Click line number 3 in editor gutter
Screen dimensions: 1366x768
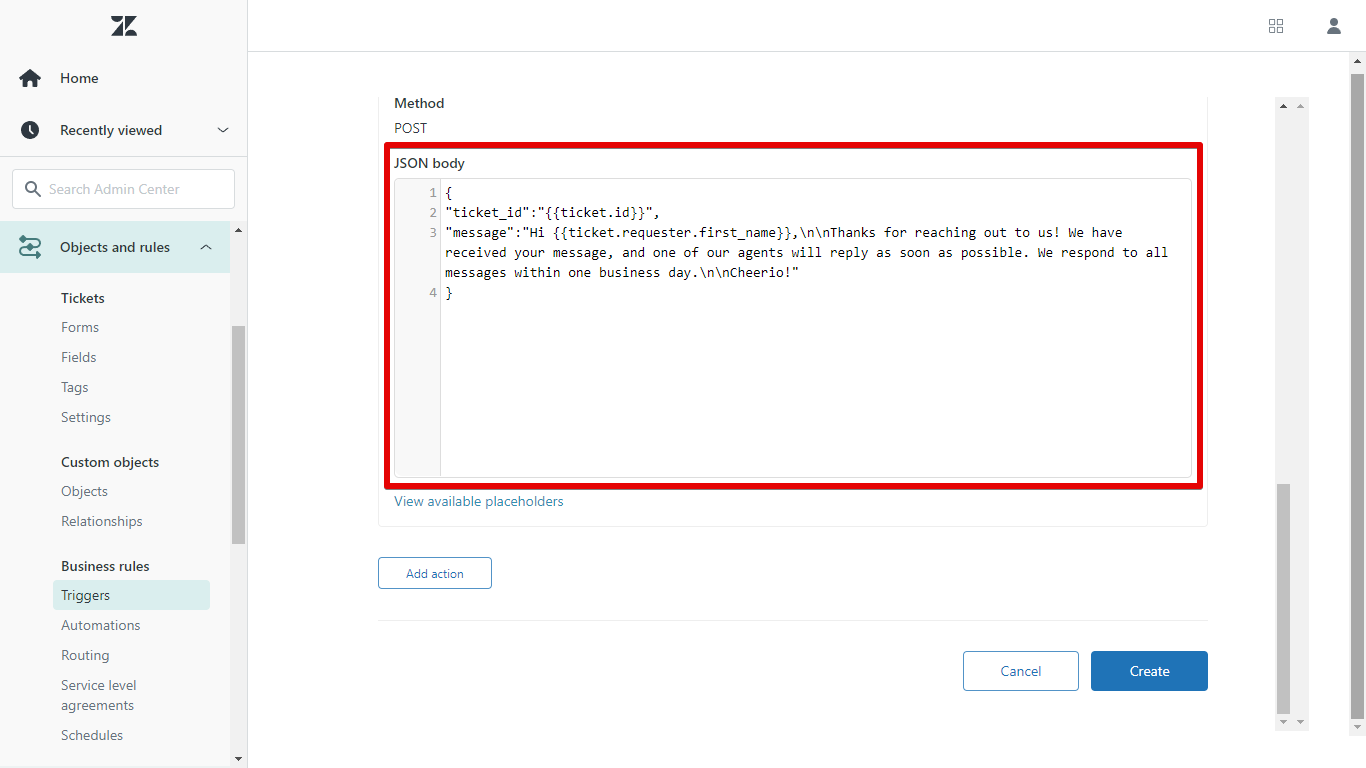click(x=433, y=232)
